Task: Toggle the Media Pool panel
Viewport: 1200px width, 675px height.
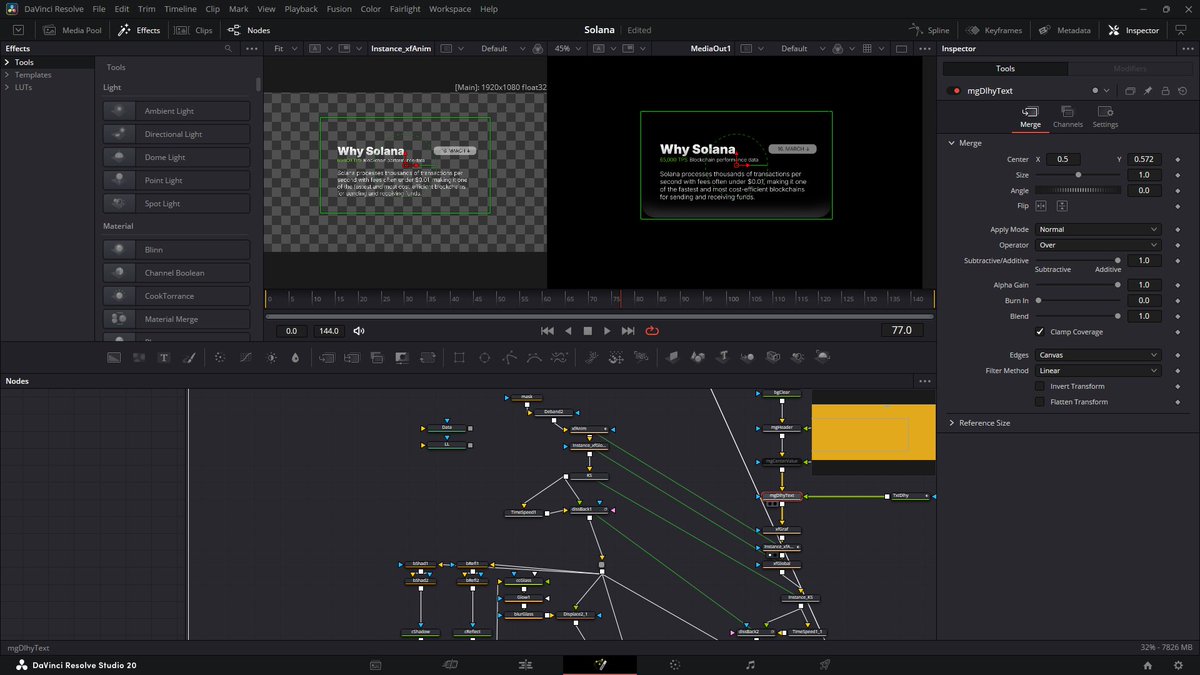Action: point(72,30)
